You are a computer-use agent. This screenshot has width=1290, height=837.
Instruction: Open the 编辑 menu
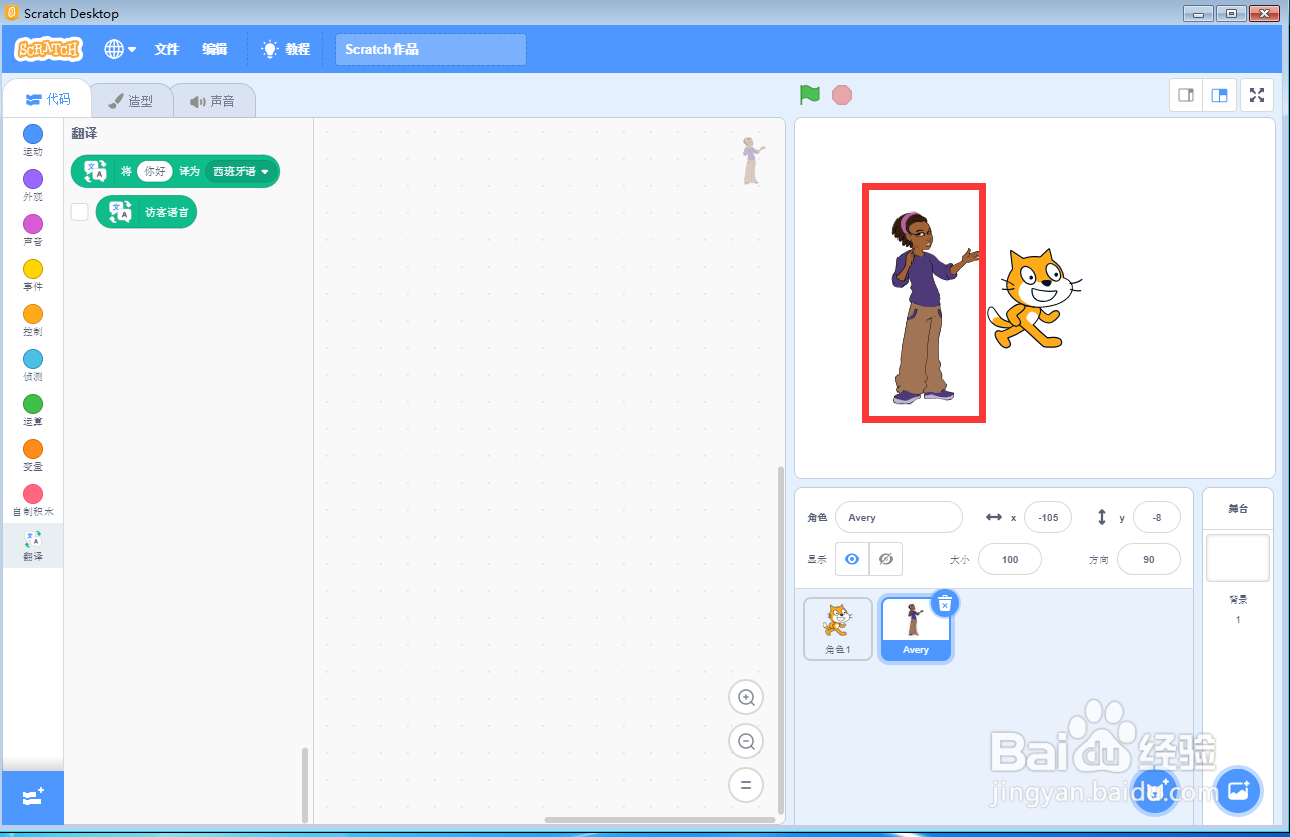click(215, 49)
